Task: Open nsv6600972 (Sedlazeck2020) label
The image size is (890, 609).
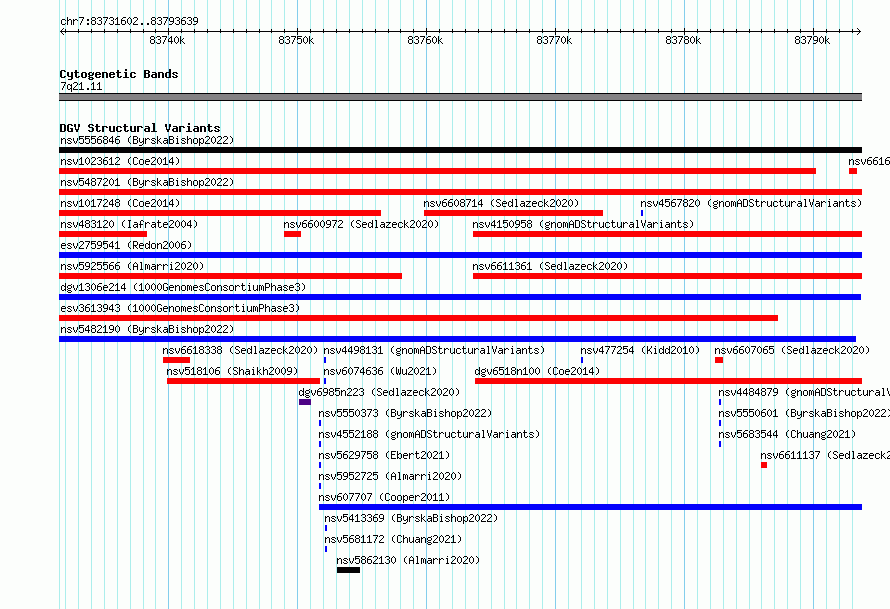Action: pyautogui.click(x=362, y=224)
